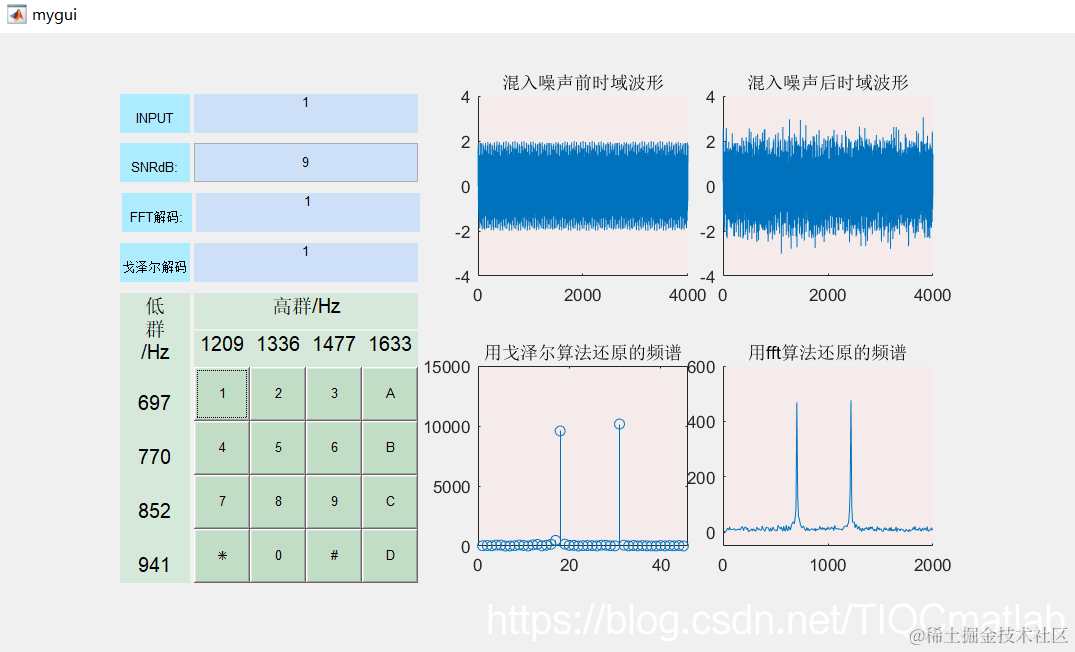Click the 用戈泽尔算法还原的频谱 stem plot
The height and width of the screenshot is (652, 1075).
point(583,457)
